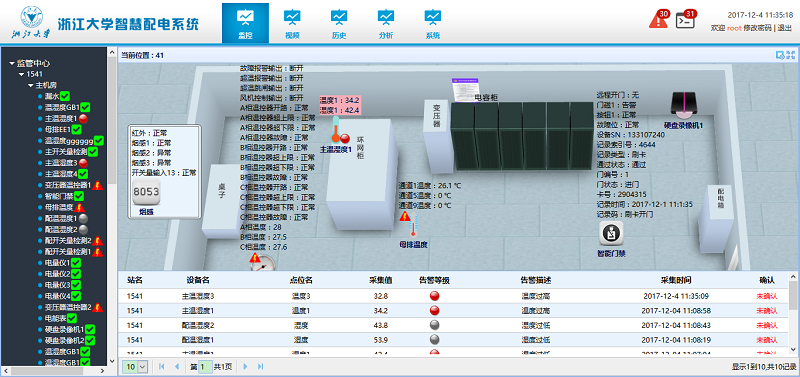Image resolution: width=800 pixels, height=377 pixels.
Task: Go to next page arrow in pager
Action: click(245, 366)
